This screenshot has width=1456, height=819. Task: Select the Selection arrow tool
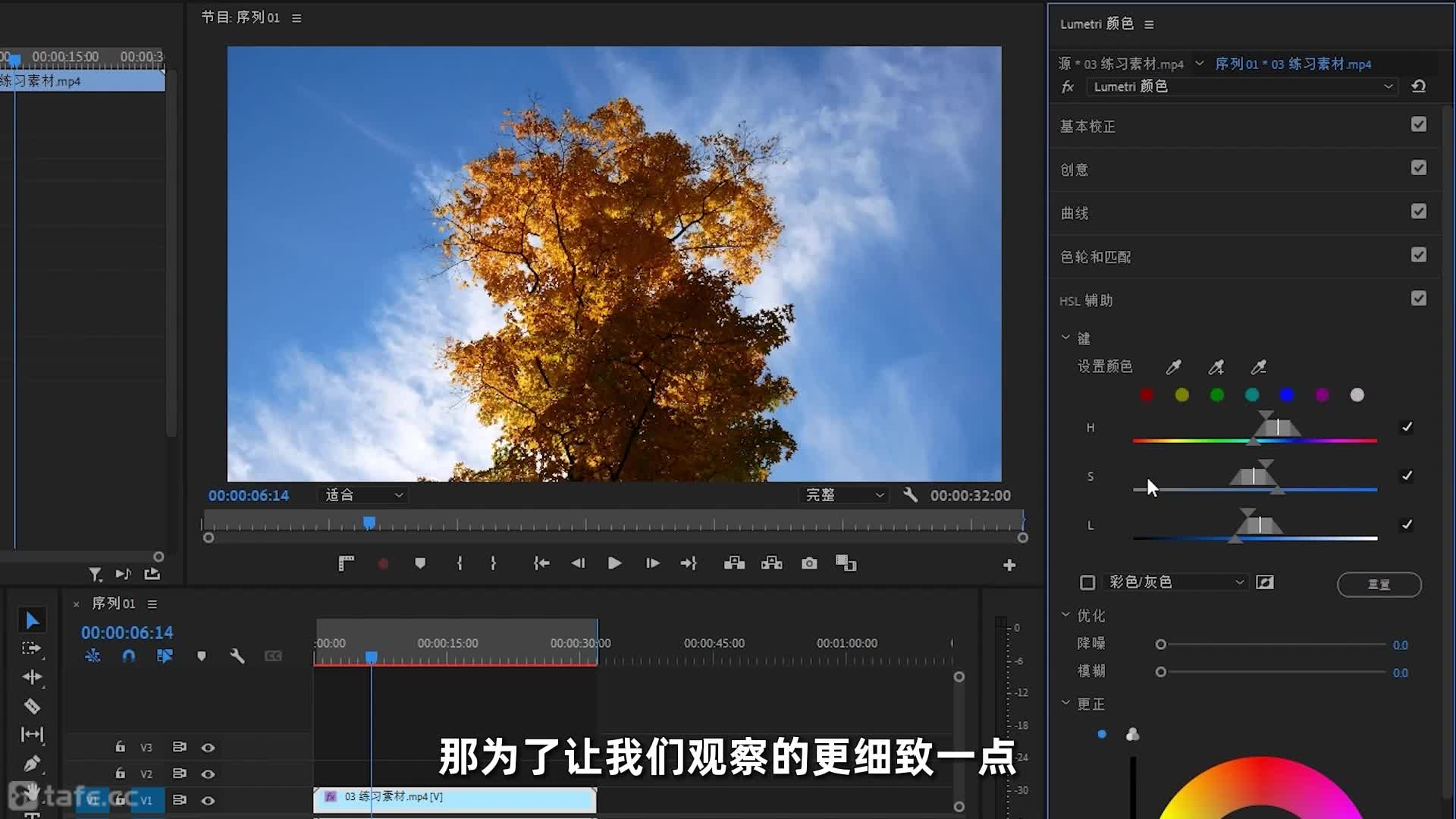(x=32, y=620)
